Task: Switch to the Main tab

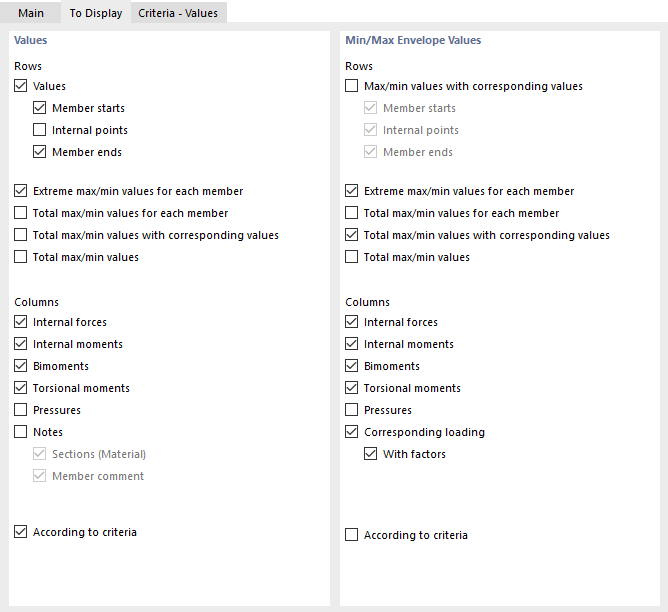Action: pyautogui.click(x=31, y=13)
